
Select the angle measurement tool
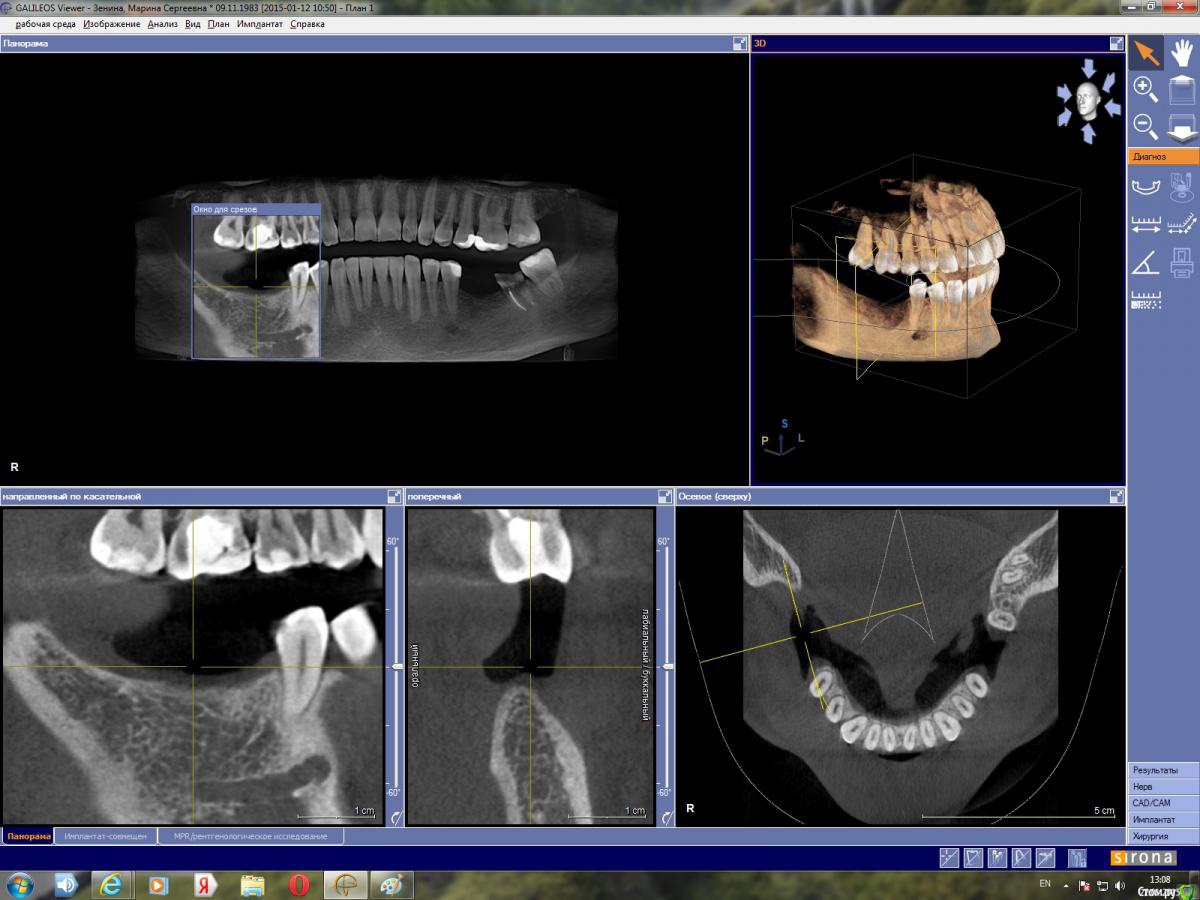1146,262
